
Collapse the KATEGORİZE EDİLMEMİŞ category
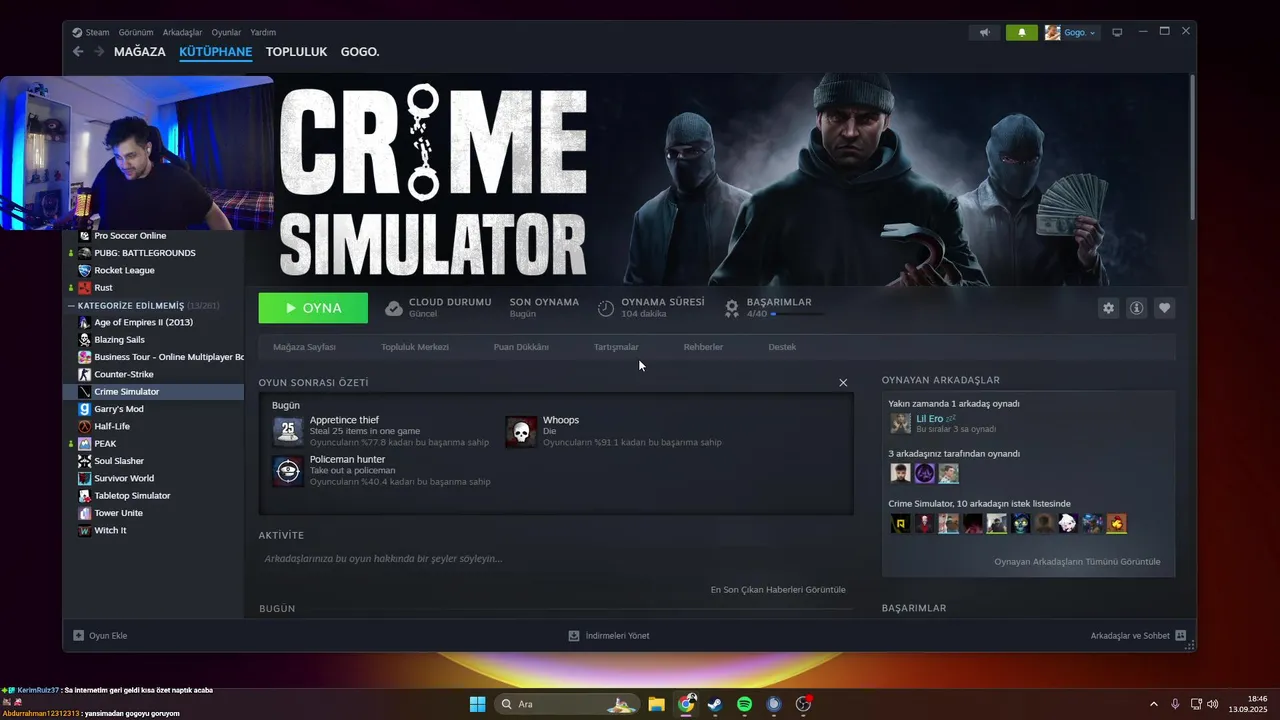pyautogui.click(x=72, y=306)
